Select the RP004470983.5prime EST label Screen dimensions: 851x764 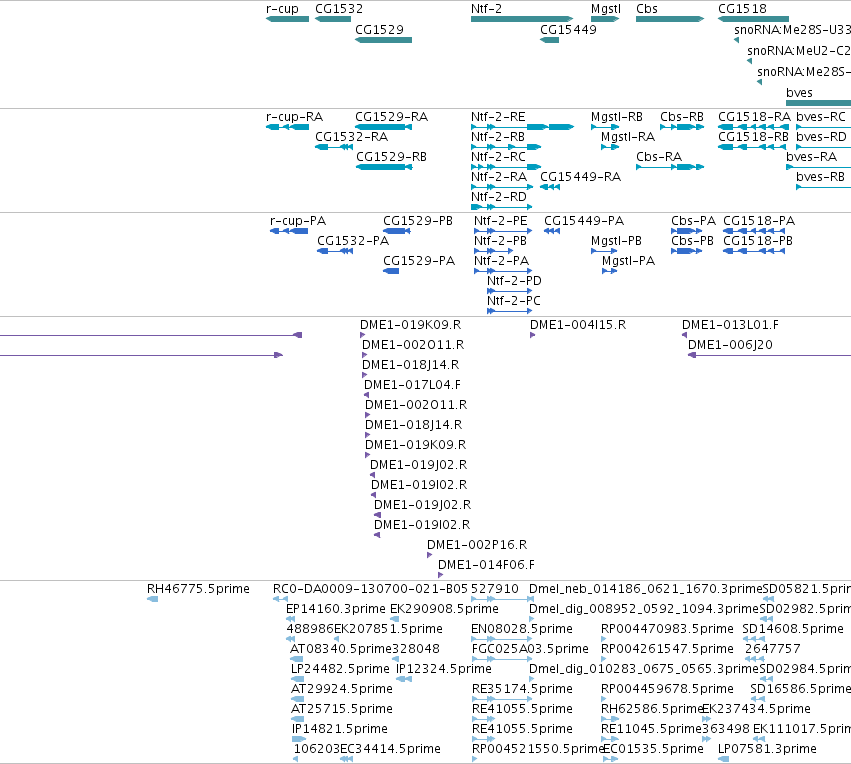pos(667,628)
